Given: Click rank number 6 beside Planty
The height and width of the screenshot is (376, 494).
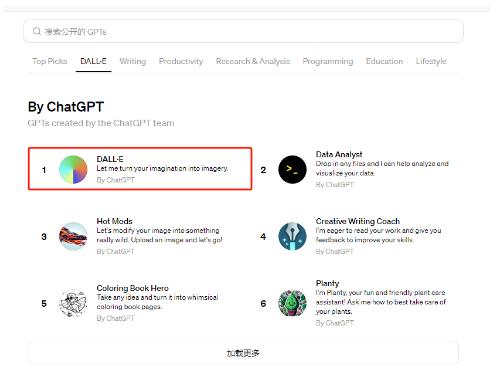Looking at the screenshot, I should click(x=263, y=304).
